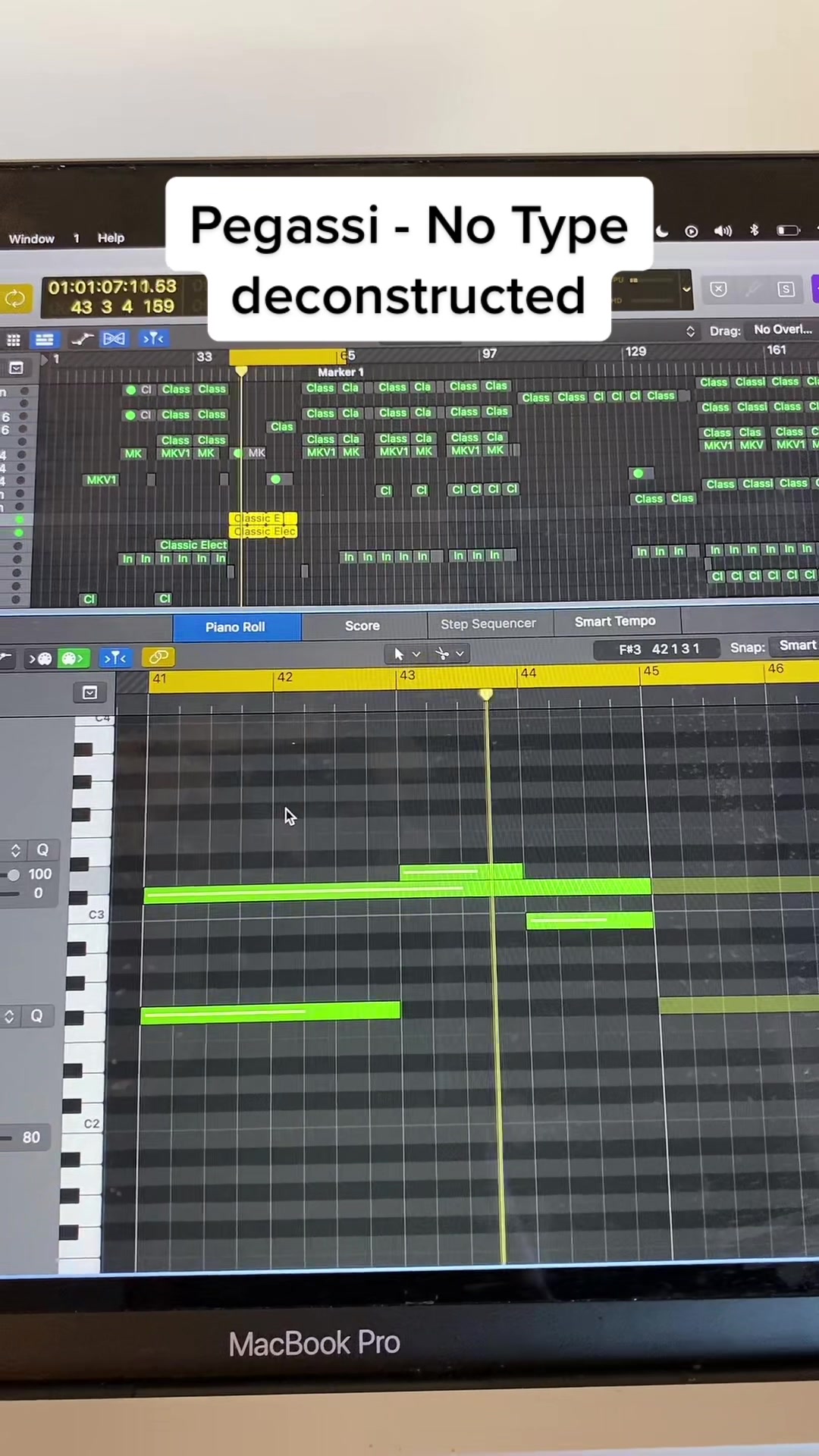The height and width of the screenshot is (1456, 819).
Task: Open the Drag mode No Overlap dropdown
Action: point(781,330)
